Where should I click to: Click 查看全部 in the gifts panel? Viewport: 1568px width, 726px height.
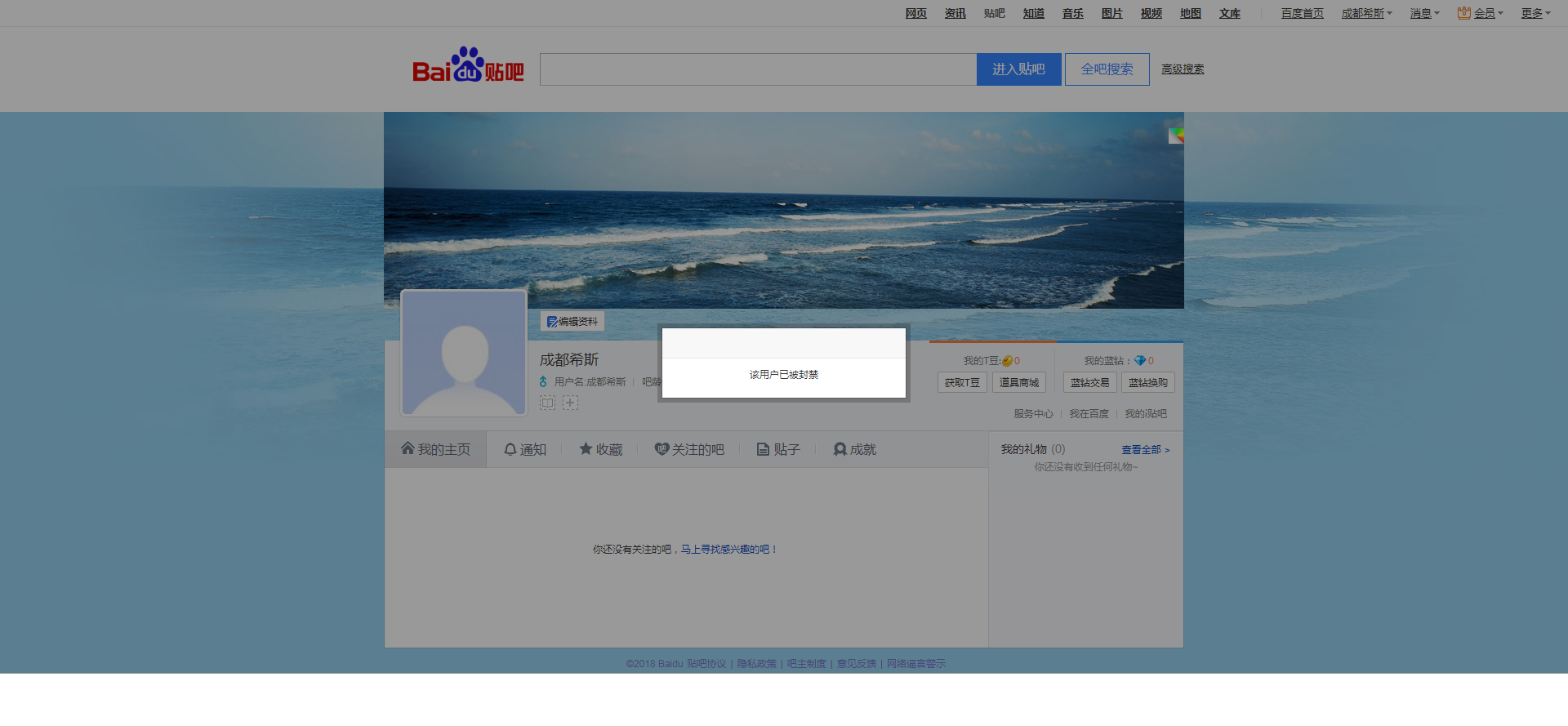click(x=1145, y=450)
